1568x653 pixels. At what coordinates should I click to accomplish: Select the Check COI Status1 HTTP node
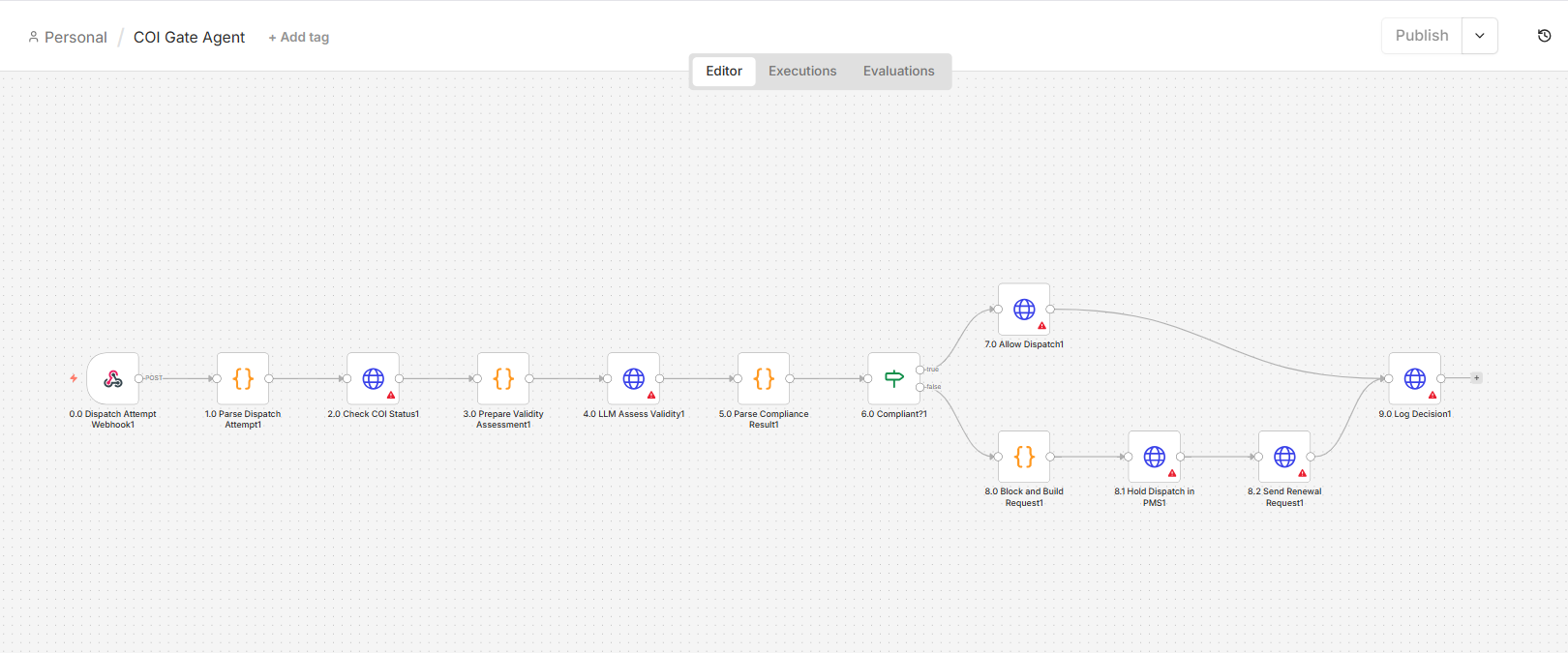374,378
